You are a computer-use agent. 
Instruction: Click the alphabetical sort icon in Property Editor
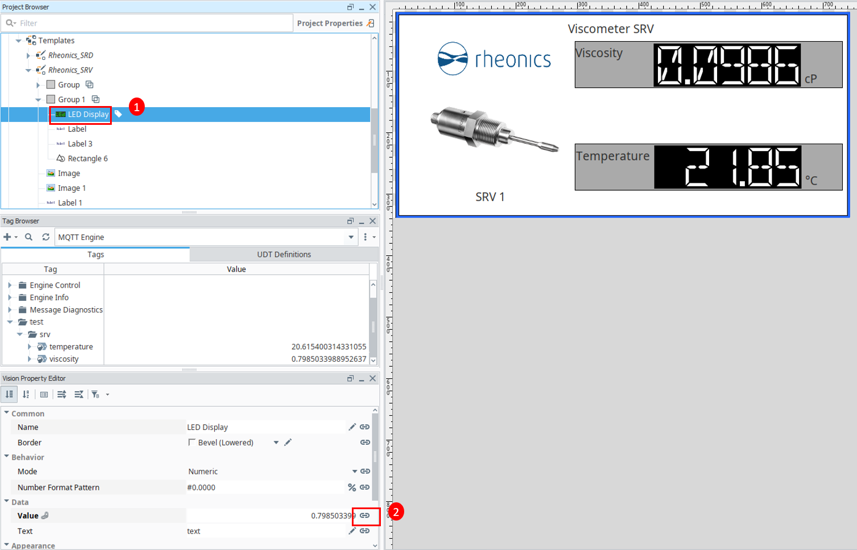point(26,394)
